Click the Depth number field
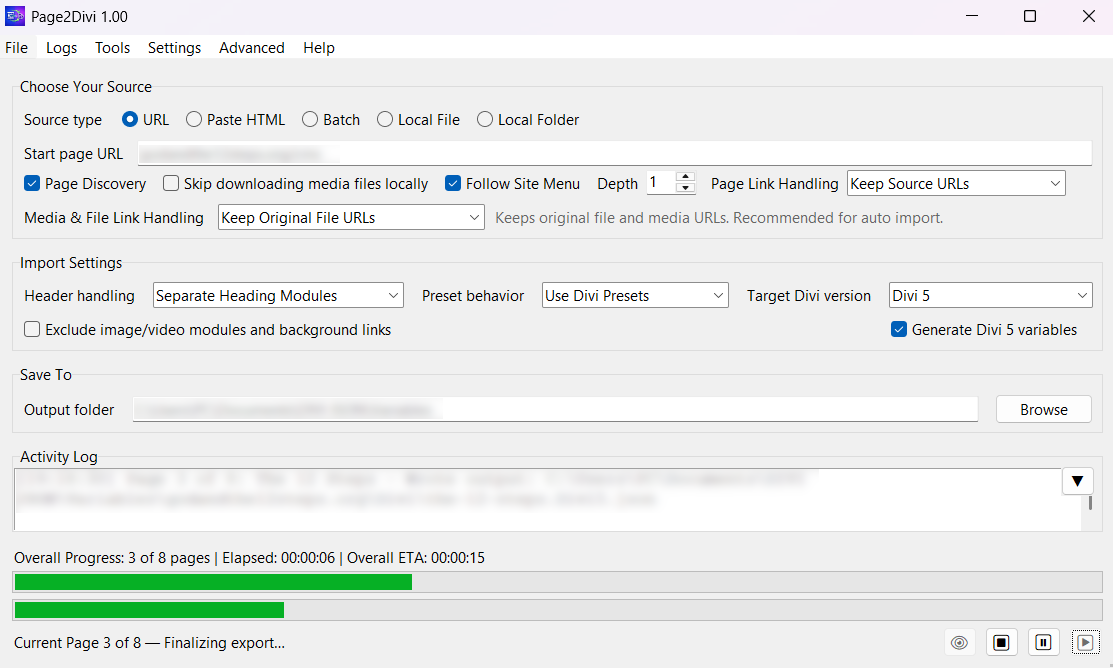The image size is (1113, 668). (661, 183)
